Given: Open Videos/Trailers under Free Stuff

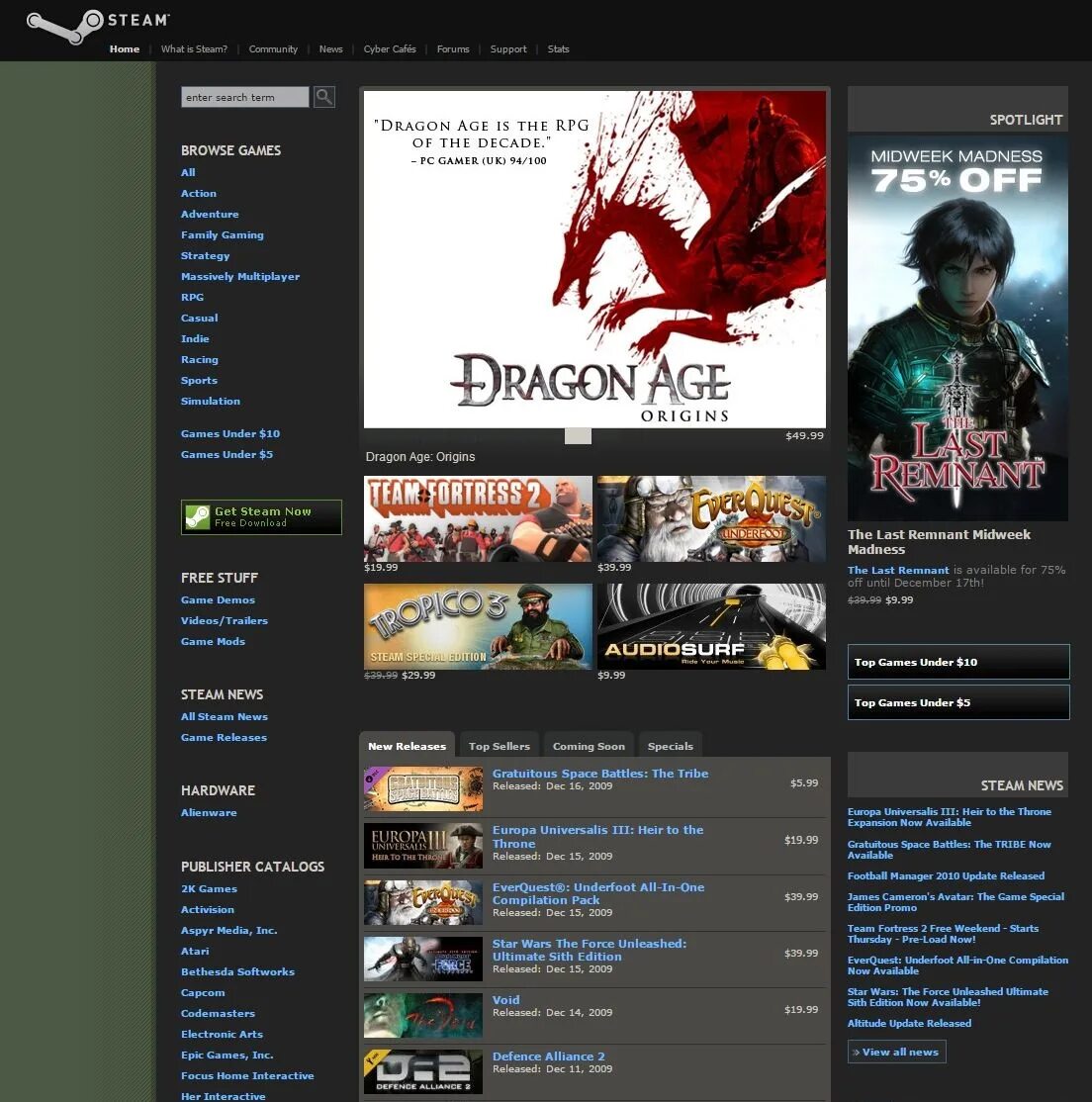Looking at the screenshot, I should (224, 620).
